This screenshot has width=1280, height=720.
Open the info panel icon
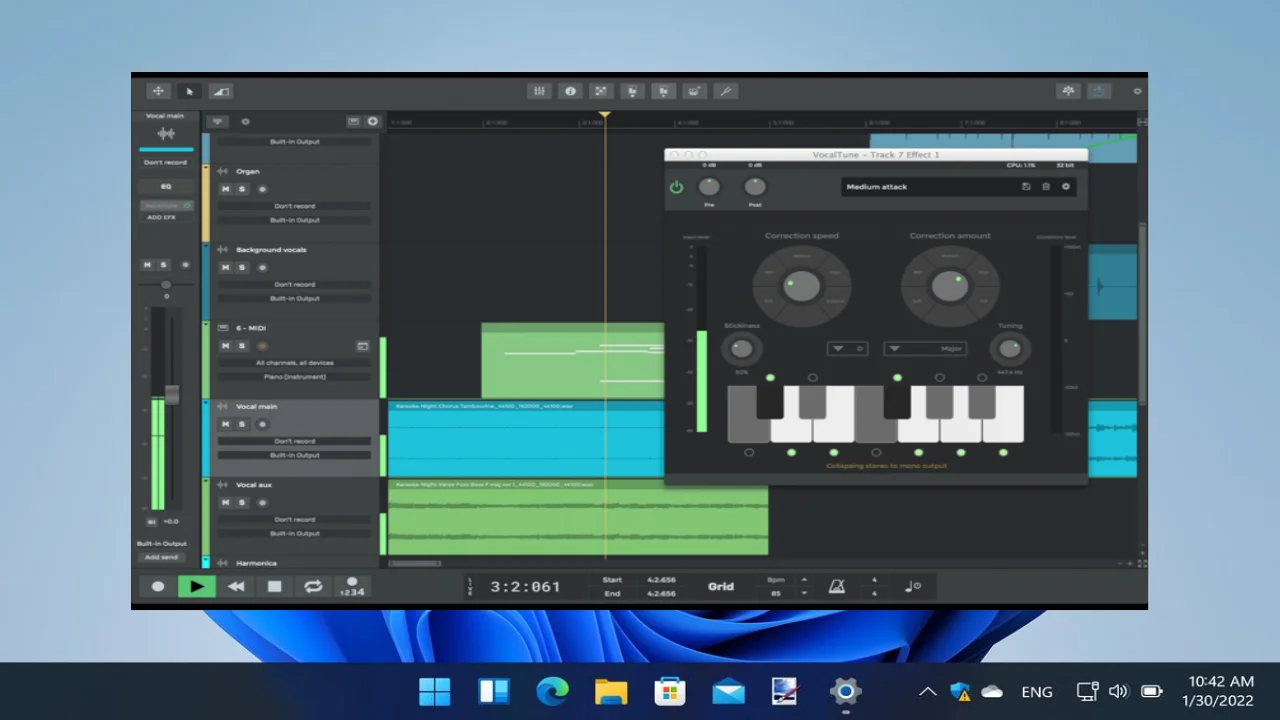click(x=570, y=91)
